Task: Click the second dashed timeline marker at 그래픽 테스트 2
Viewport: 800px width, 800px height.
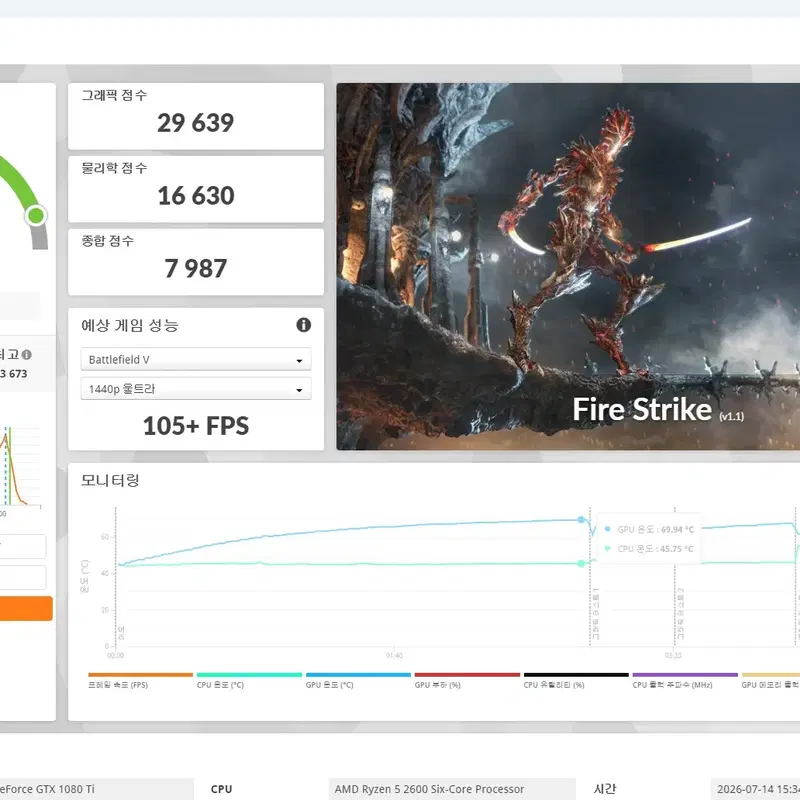Action: tap(675, 577)
